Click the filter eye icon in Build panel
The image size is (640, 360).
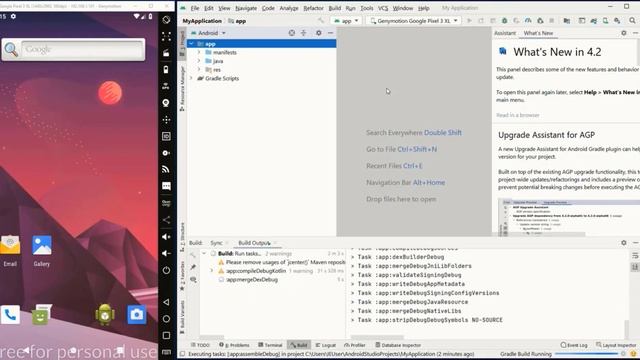click(193, 280)
